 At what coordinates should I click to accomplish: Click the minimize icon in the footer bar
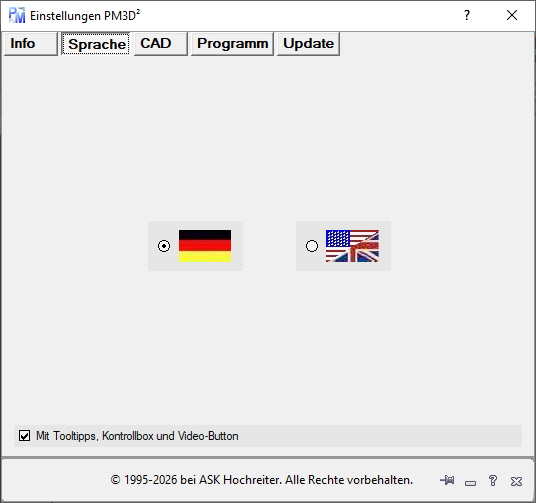(470, 483)
